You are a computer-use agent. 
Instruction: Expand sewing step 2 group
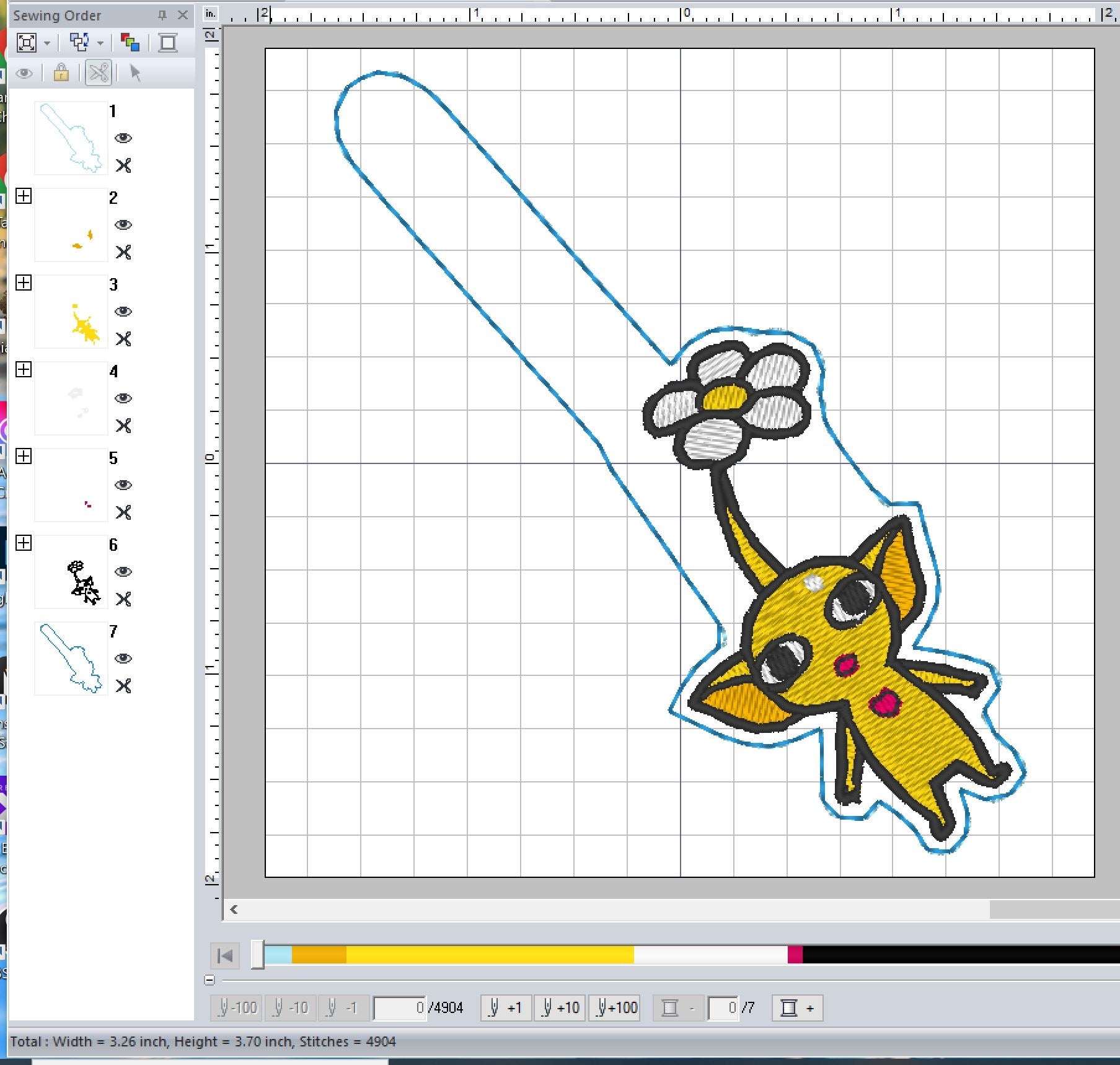24,196
